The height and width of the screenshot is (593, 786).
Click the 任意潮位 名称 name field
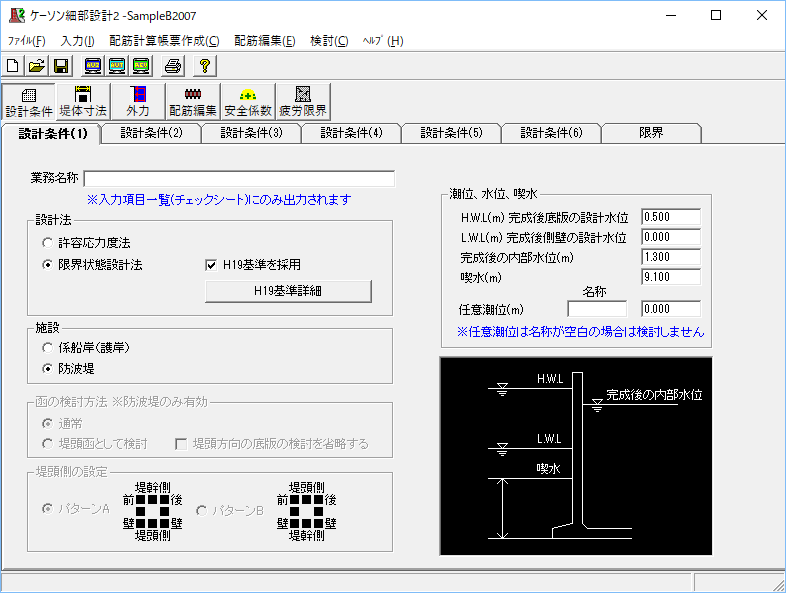pyautogui.click(x=597, y=309)
